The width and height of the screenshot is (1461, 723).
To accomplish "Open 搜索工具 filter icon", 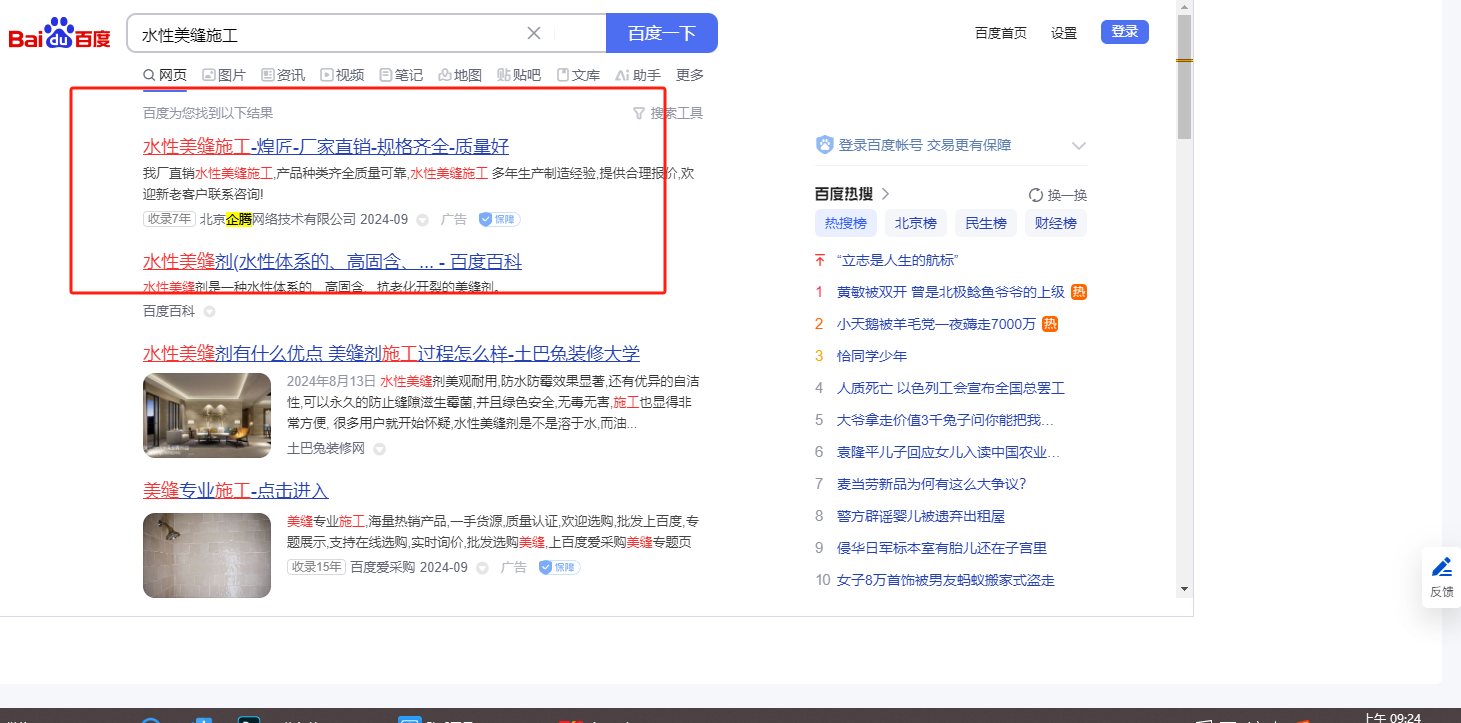I will (x=639, y=114).
